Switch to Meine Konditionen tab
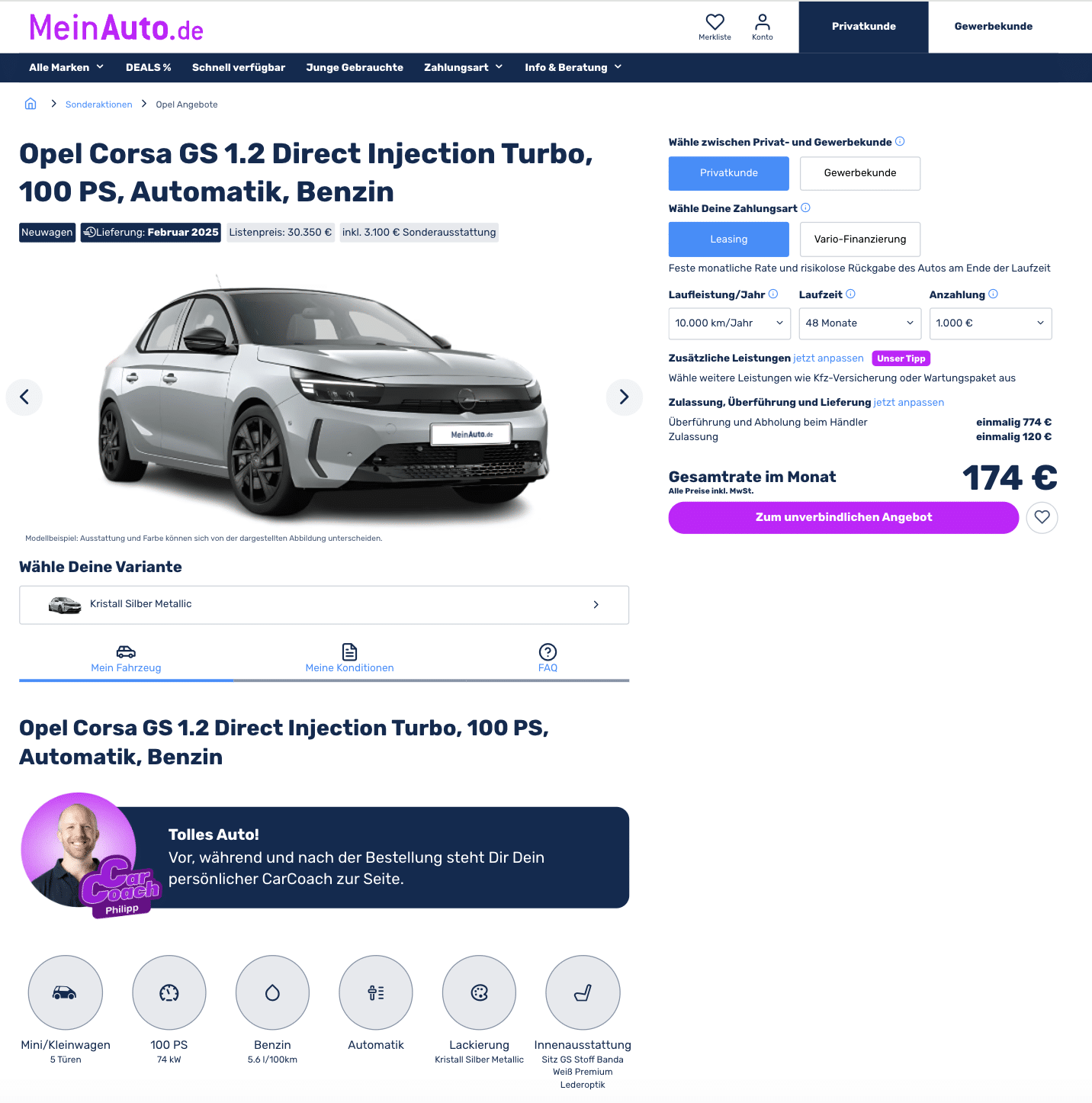This screenshot has height=1103, width=1092. coord(349,658)
